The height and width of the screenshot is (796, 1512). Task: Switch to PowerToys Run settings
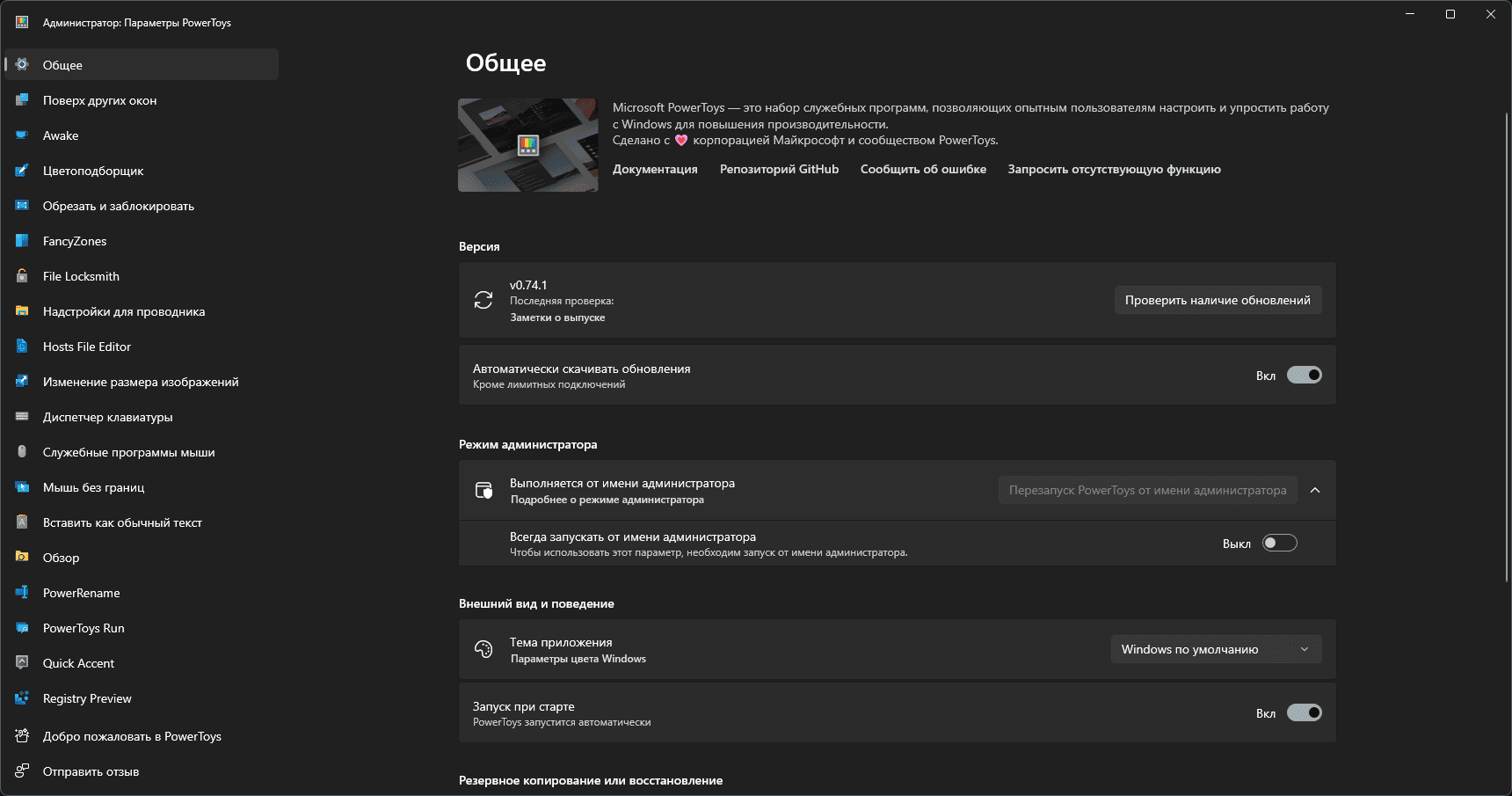click(142, 627)
